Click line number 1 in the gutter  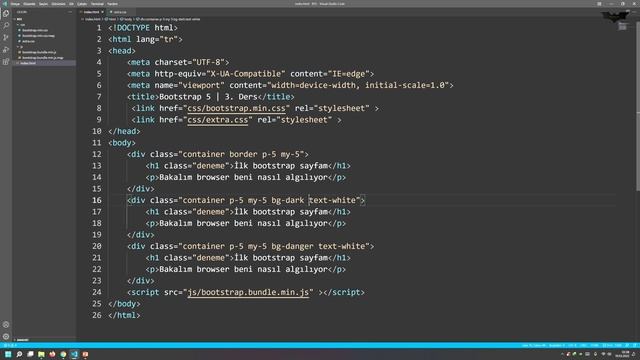[99, 28]
